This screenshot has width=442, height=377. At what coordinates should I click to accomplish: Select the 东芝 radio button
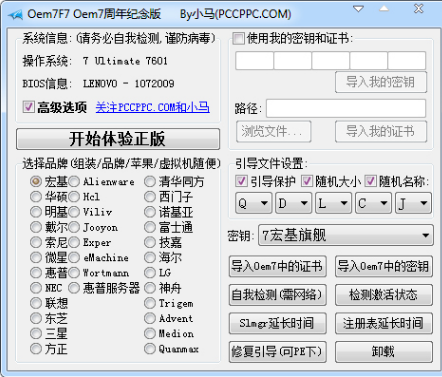tap(36, 318)
